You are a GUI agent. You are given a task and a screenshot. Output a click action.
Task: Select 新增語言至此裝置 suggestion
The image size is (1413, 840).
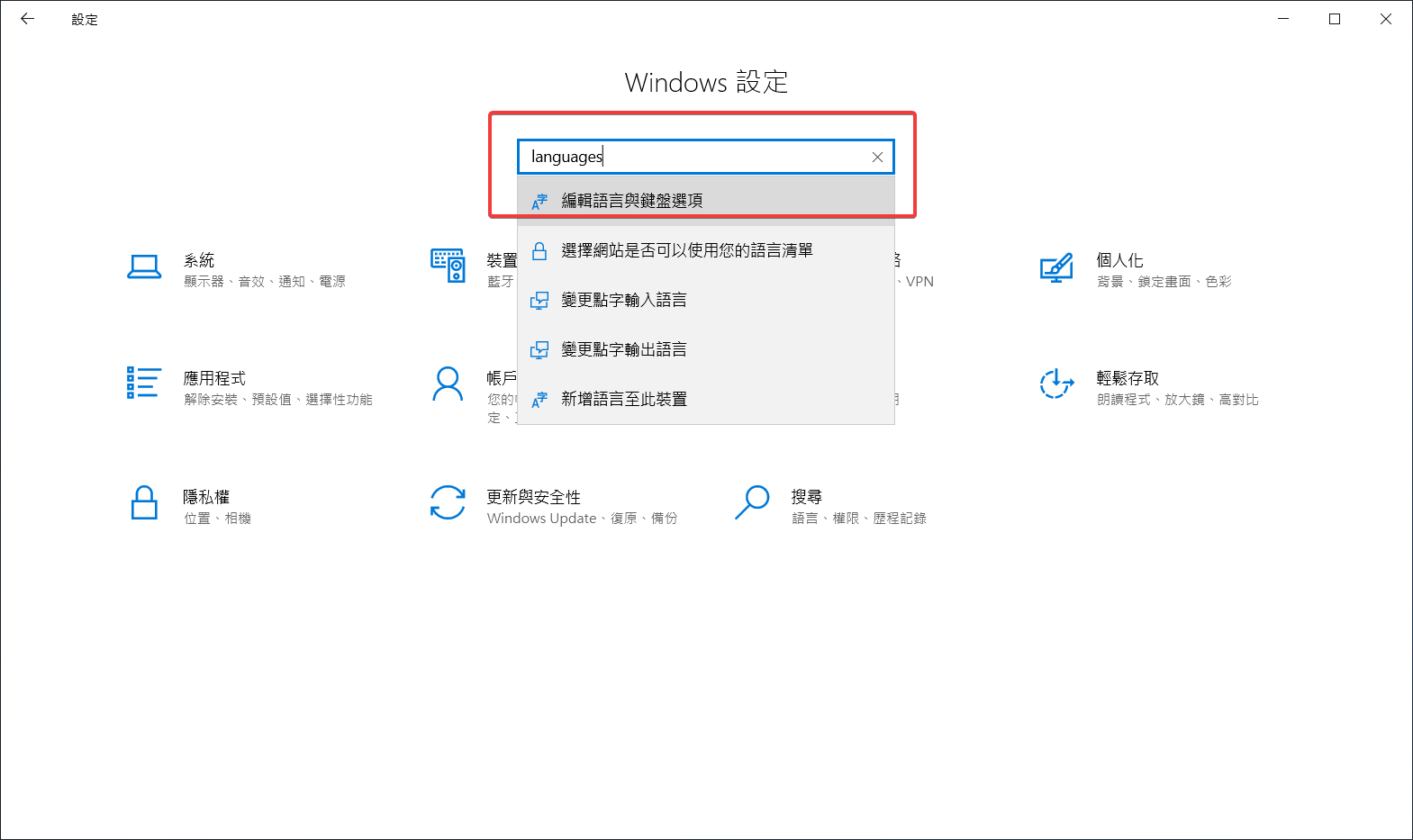(x=623, y=399)
